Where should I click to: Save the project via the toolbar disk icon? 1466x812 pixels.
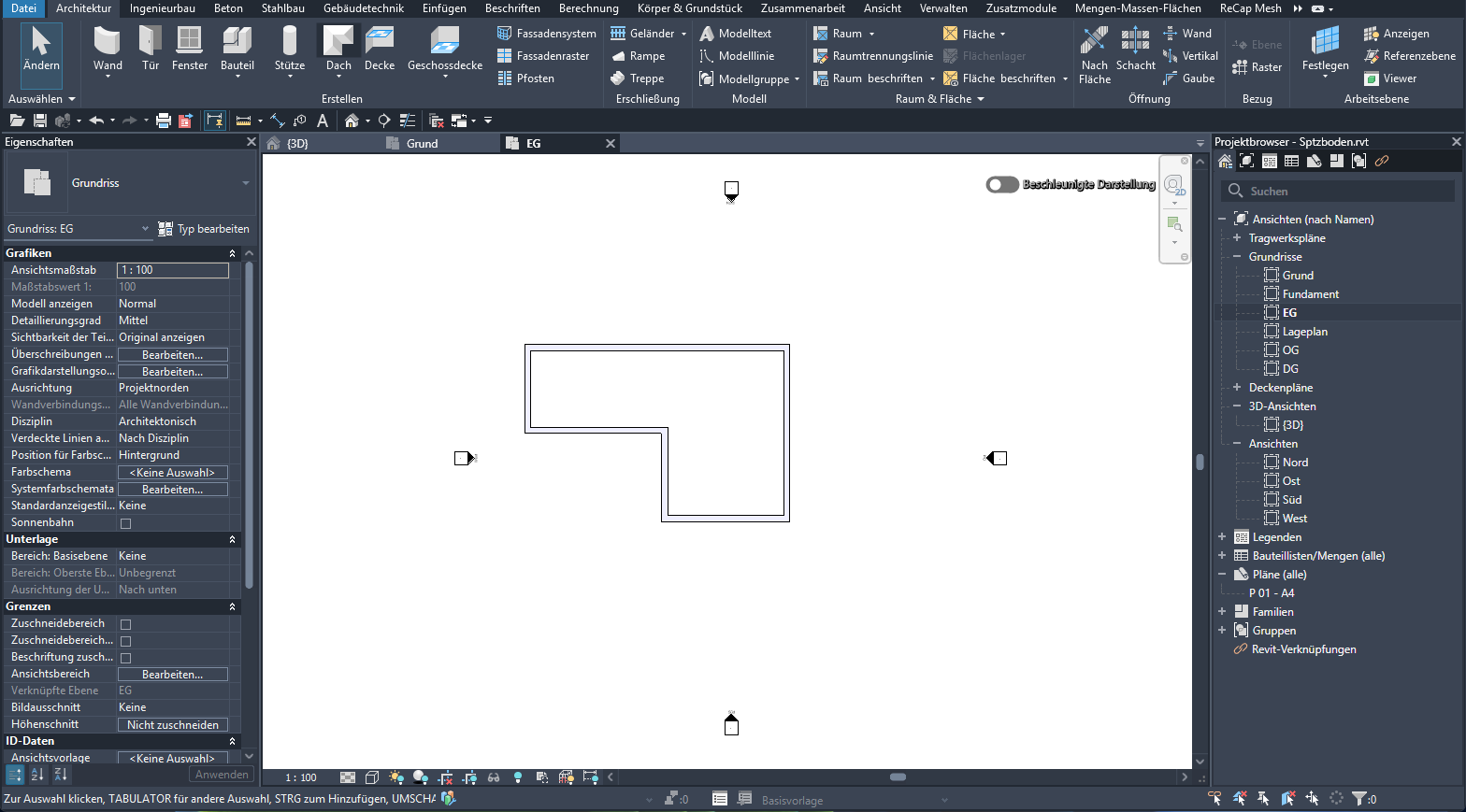click(x=39, y=121)
